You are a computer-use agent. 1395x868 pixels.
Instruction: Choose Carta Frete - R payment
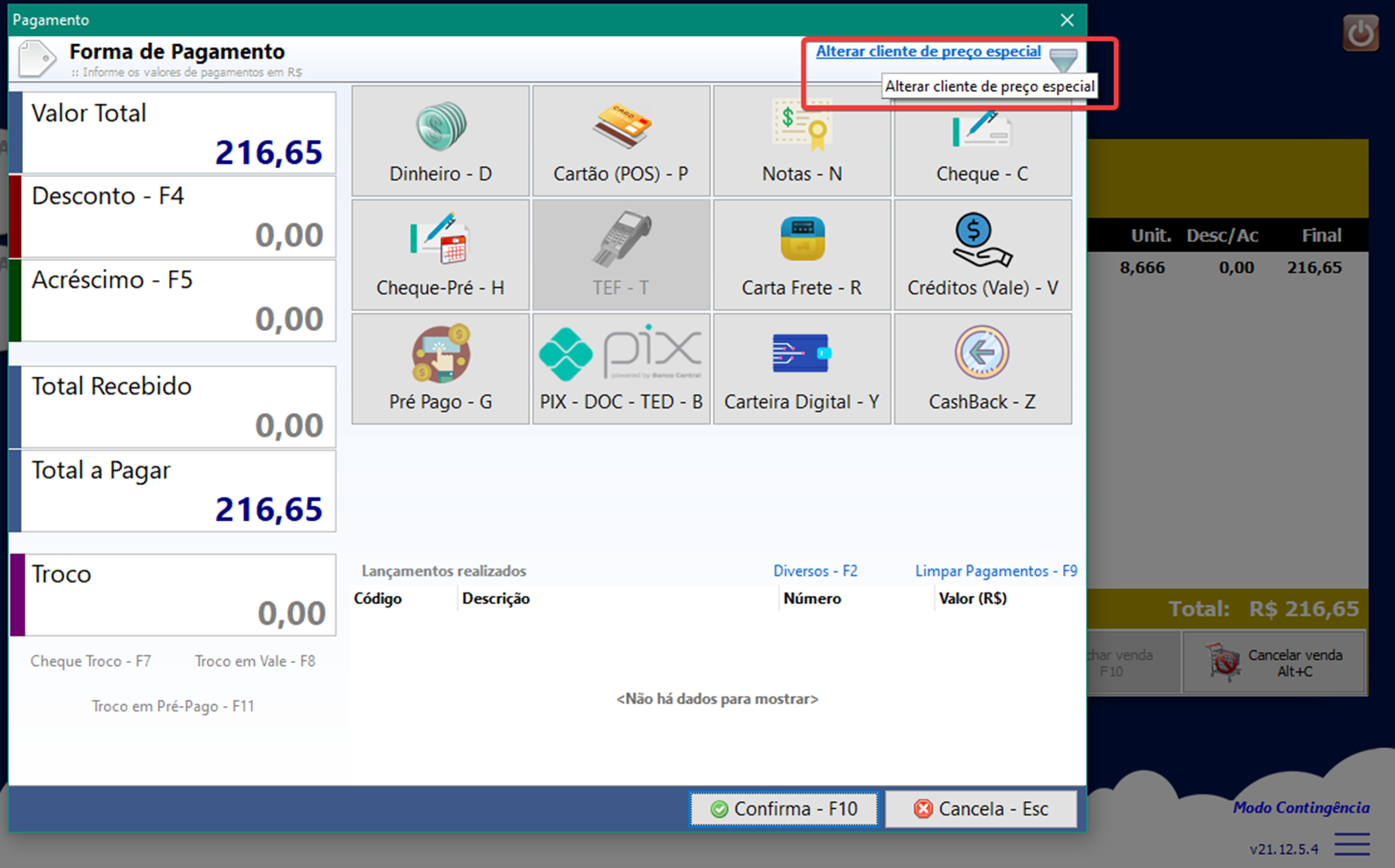point(801,255)
